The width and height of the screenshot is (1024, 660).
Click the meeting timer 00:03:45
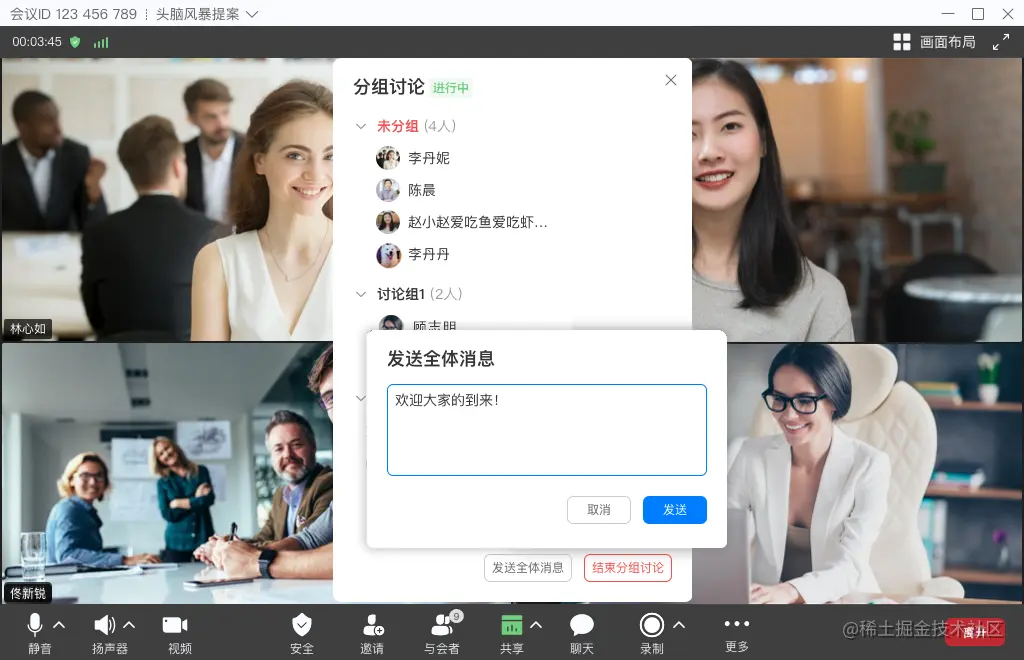point(37,42)
